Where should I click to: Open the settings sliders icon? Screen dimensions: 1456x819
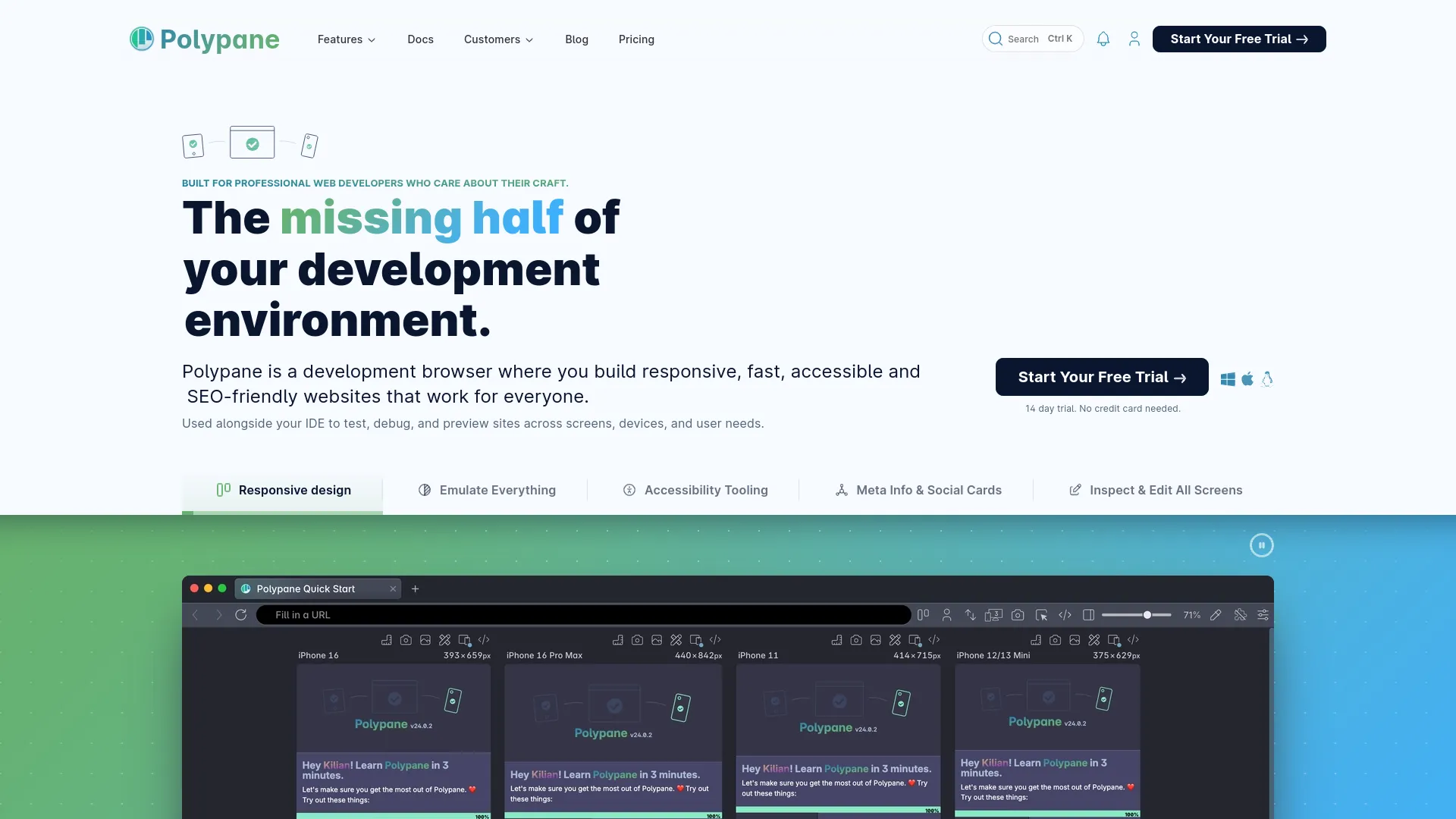1263,615
